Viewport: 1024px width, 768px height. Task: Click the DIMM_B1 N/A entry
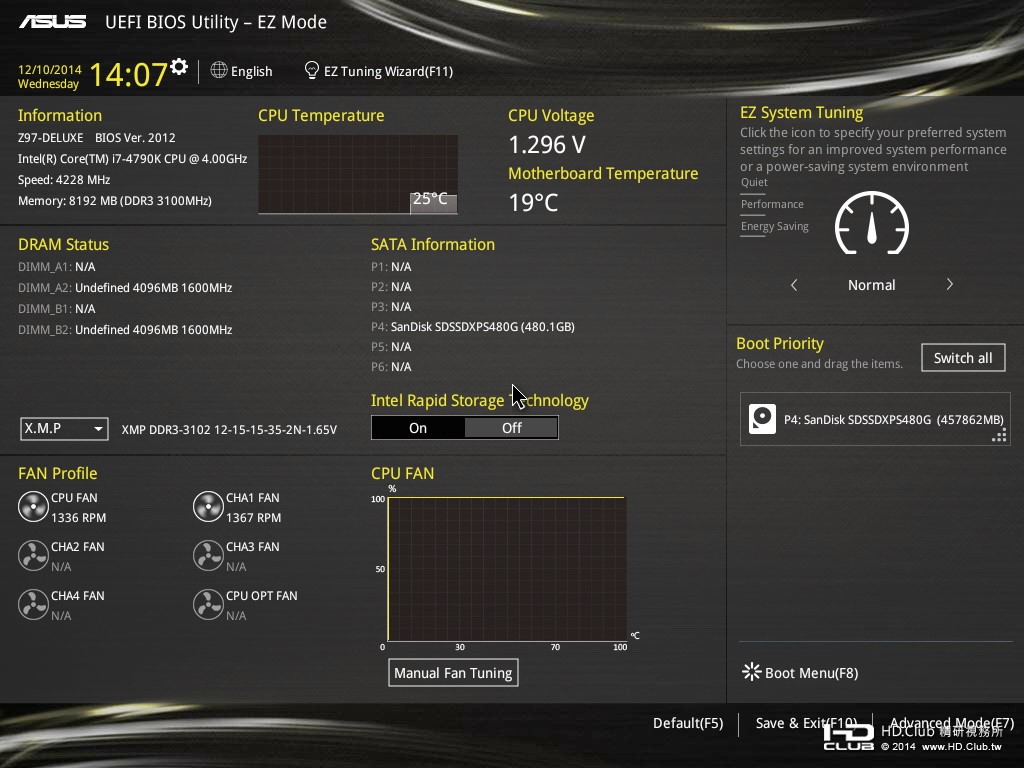pyautogui.click(x=57, y=308)
